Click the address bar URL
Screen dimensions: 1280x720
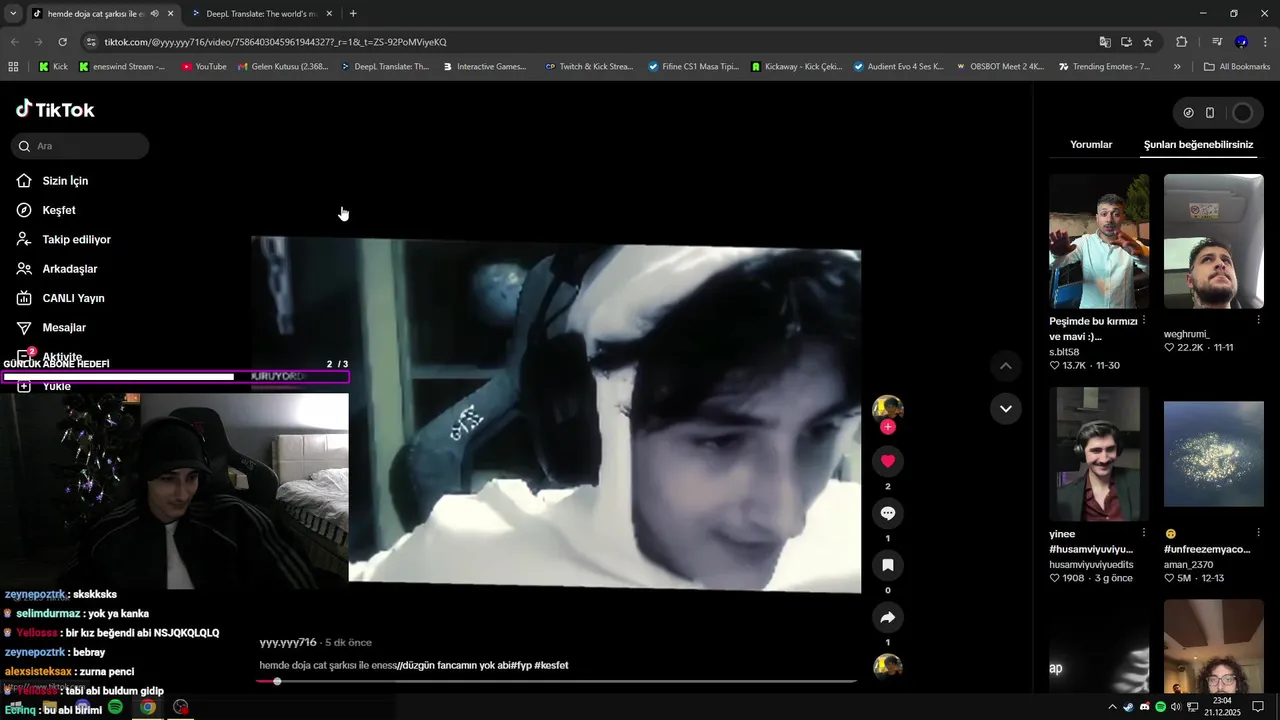(x=275, y=42)
